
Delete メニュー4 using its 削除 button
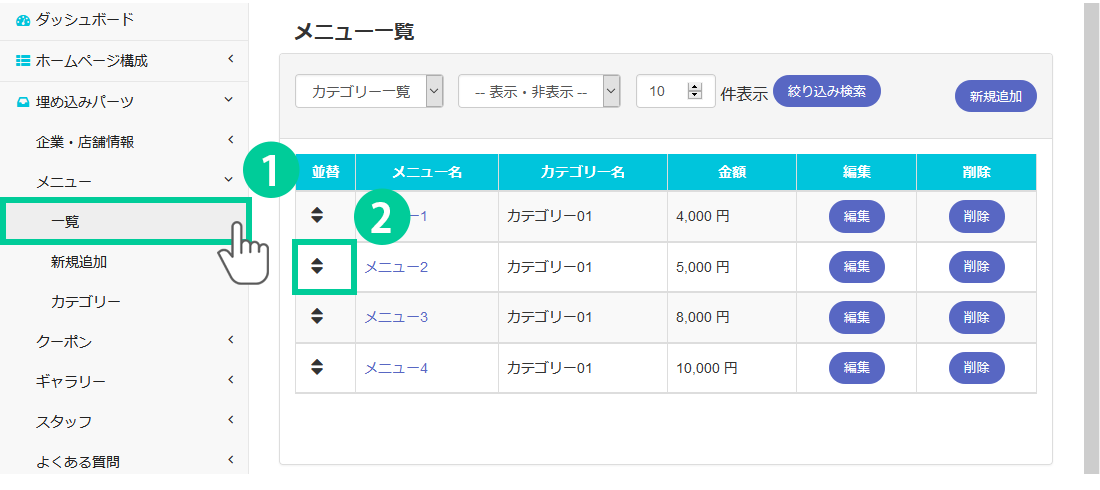(976, 368)
